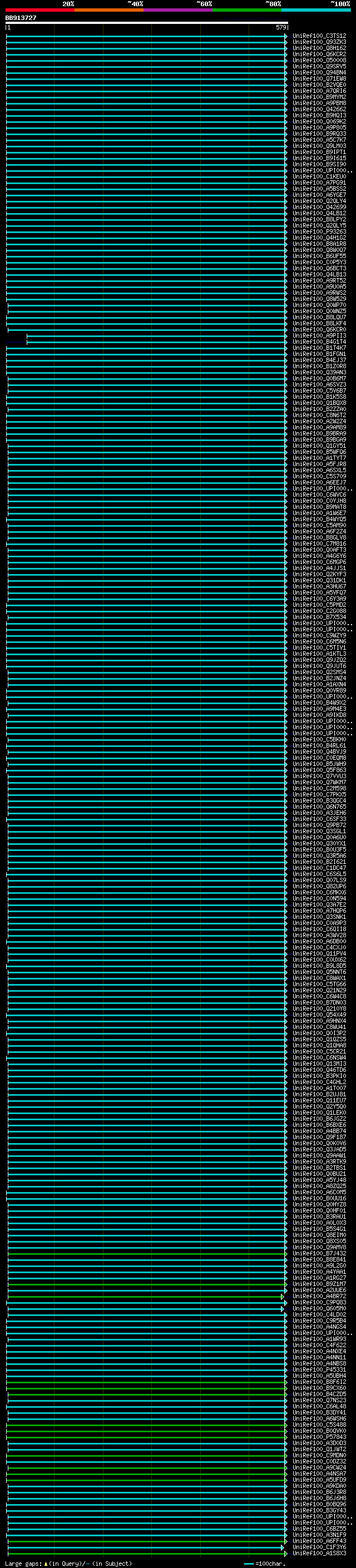Viewport: 356px width, 1568px height.
Task: Click the end position marker 579
Action: (280, 27)
